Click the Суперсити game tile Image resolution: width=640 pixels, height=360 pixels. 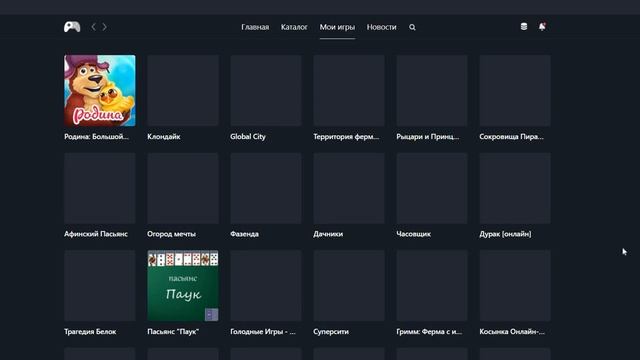(x=349, y=286)
